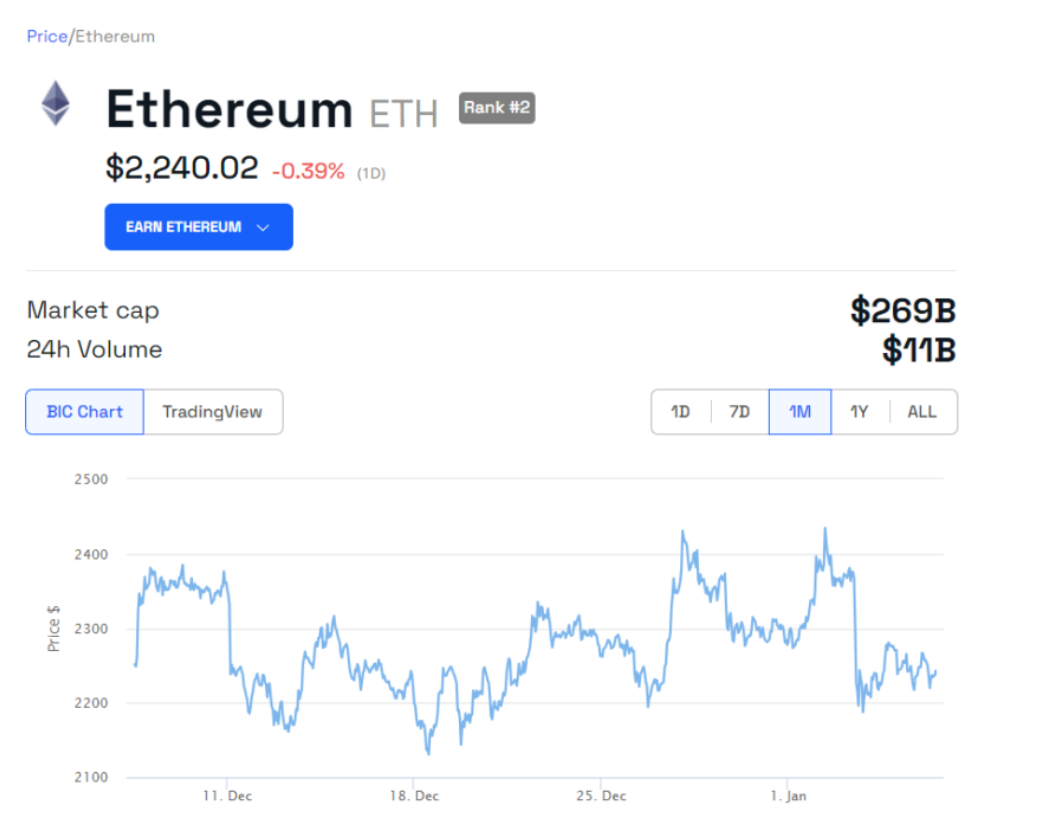Click the -0.39% price change indicator

point(308,172)
